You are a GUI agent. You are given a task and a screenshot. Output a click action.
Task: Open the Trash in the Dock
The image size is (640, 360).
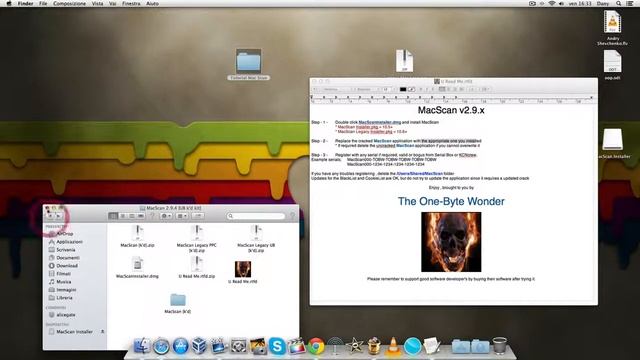[x=499, y=345]
